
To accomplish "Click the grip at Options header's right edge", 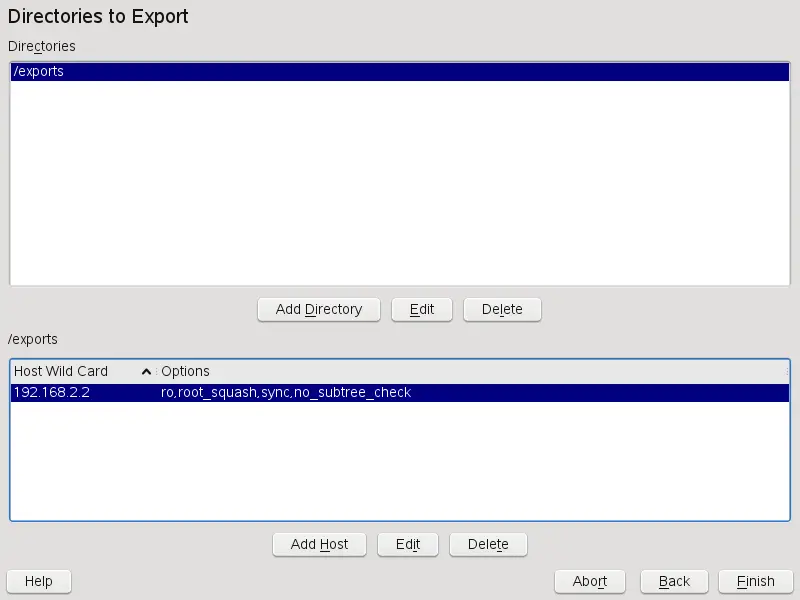I will [x=787, y=371].
